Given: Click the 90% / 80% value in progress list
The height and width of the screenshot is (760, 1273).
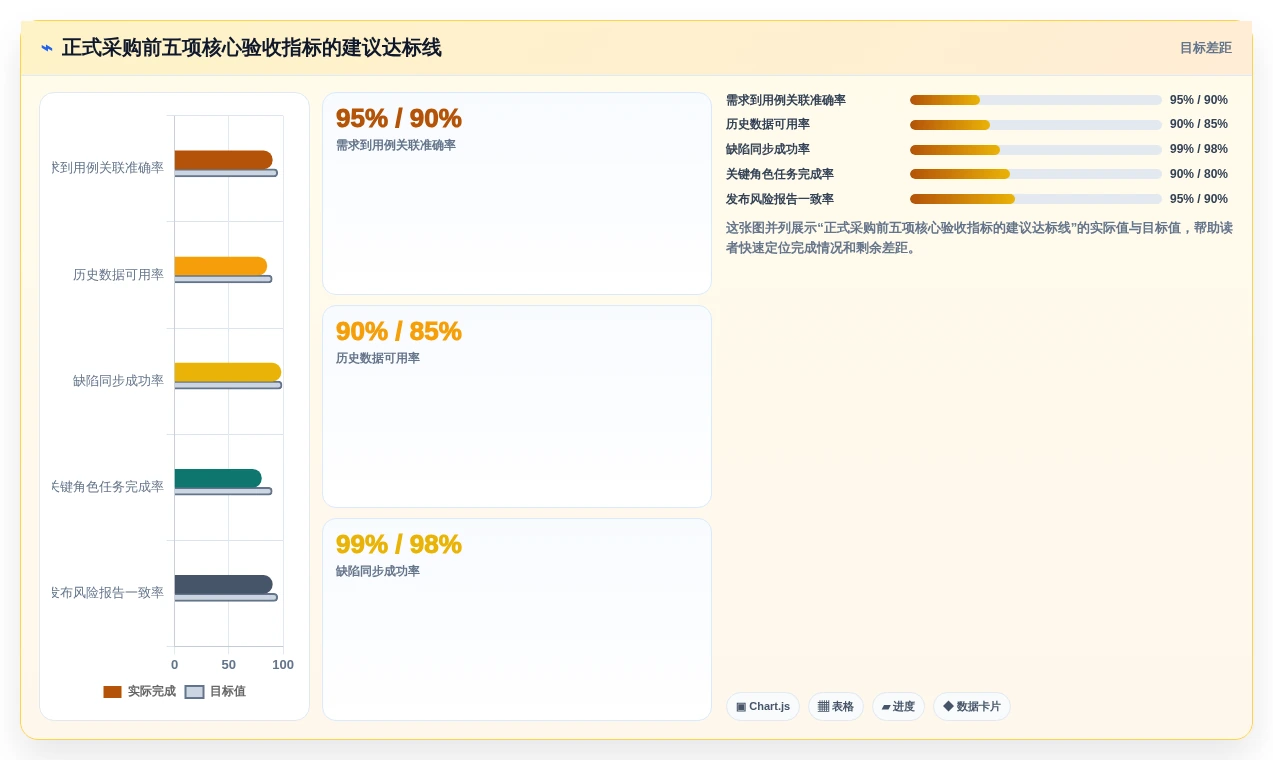Looking at the screenshot, I should (1199, 174).
